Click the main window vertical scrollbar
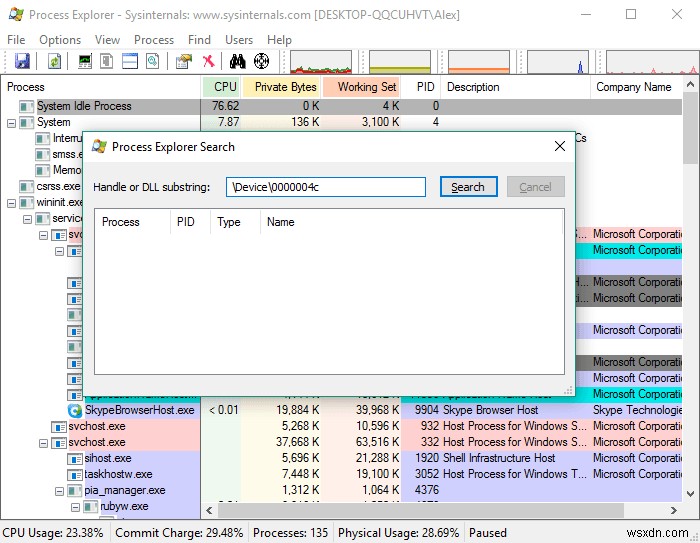Viewport: 700px width, 543px height. [x=691, y=300]
